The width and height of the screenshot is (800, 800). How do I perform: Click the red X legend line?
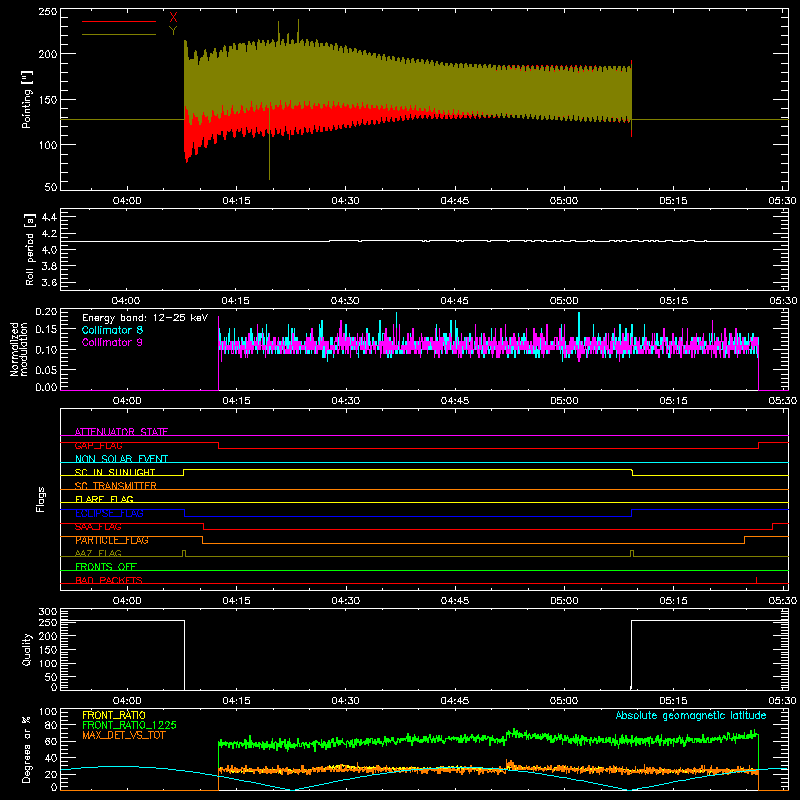pos(119,21)
